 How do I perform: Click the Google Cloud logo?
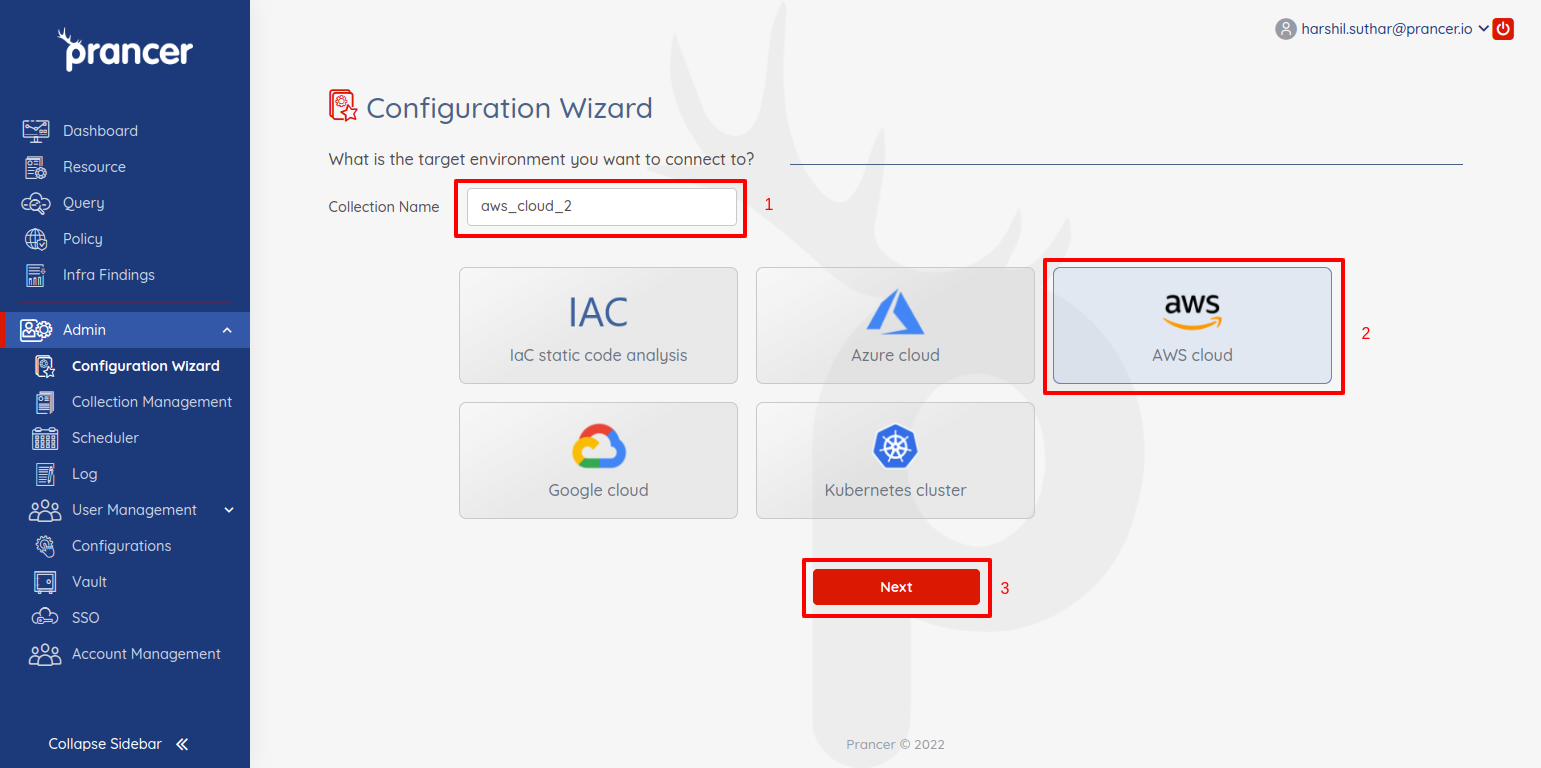click(x=599, y=446)
